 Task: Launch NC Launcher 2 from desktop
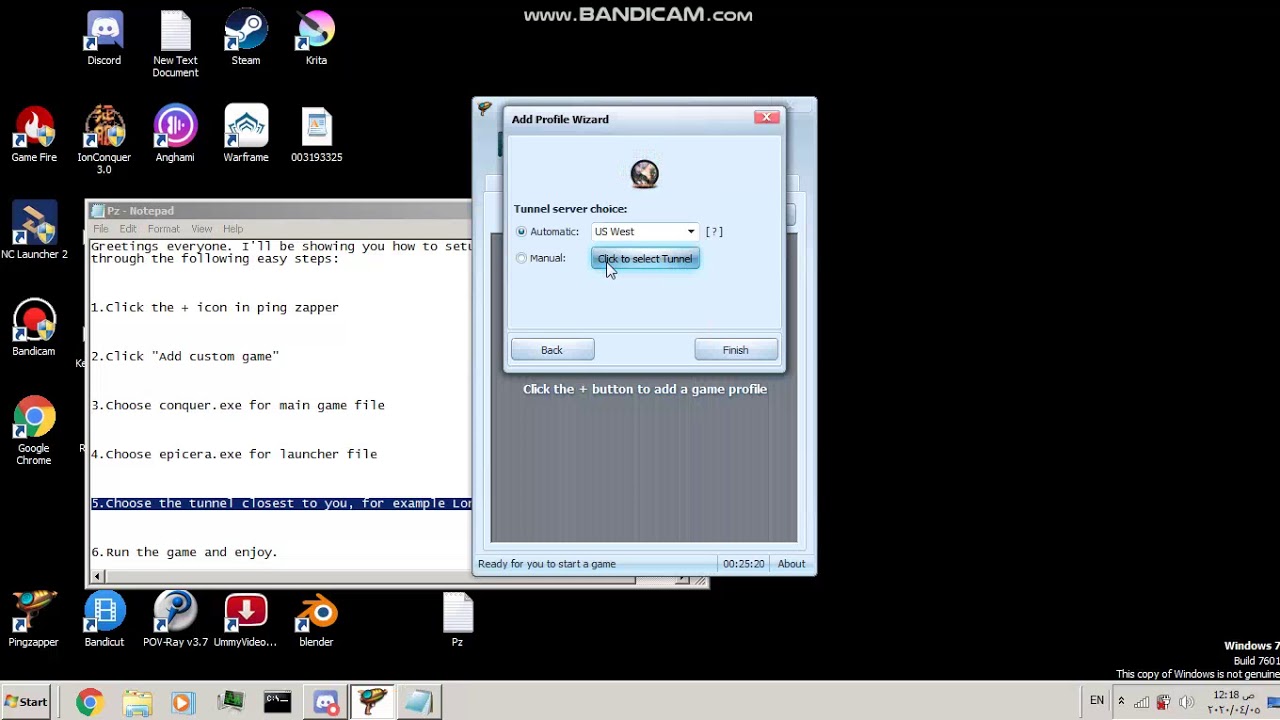[x=34, y=231]
